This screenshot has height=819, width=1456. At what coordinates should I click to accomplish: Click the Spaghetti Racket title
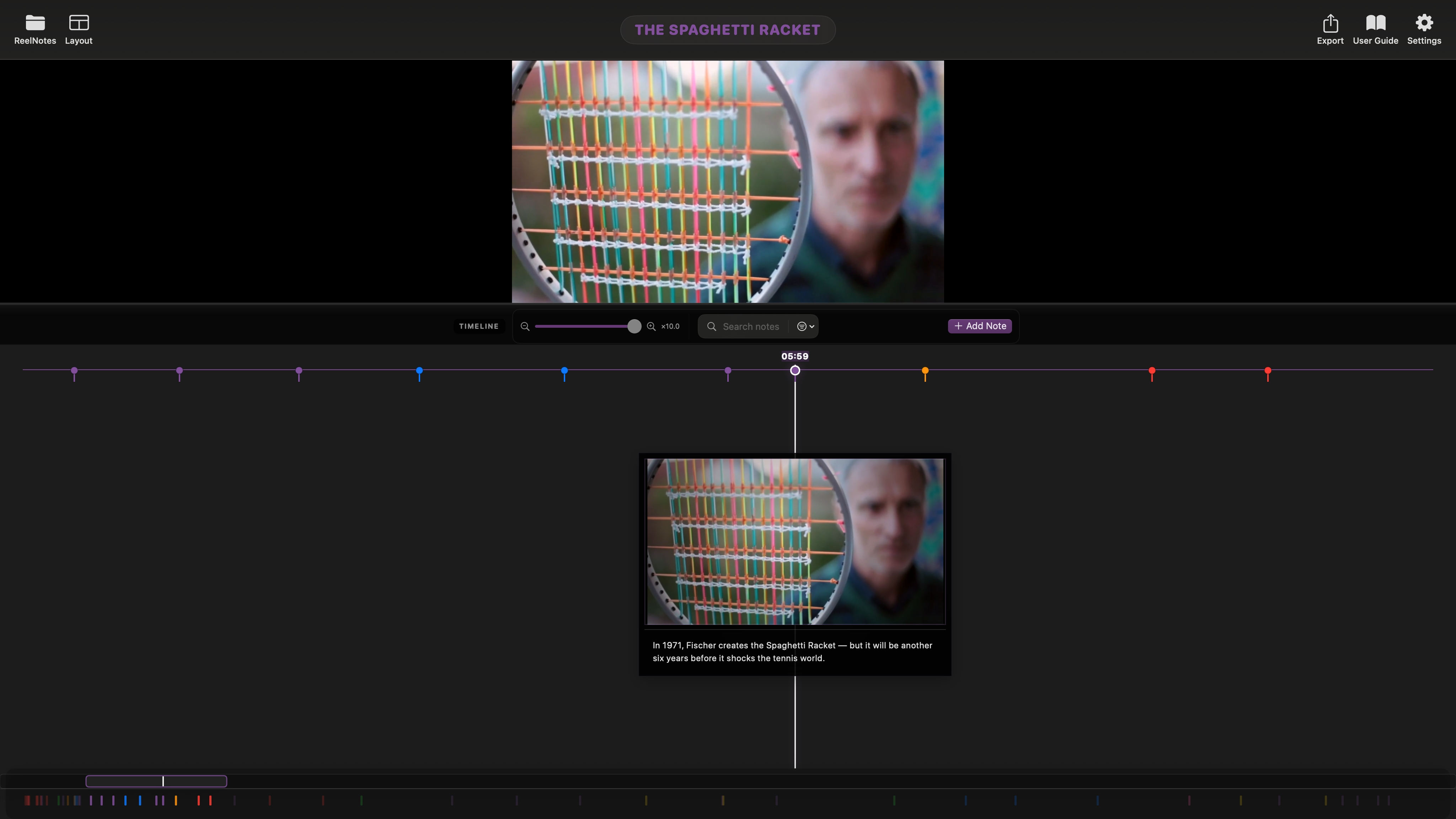coord(727,30)
